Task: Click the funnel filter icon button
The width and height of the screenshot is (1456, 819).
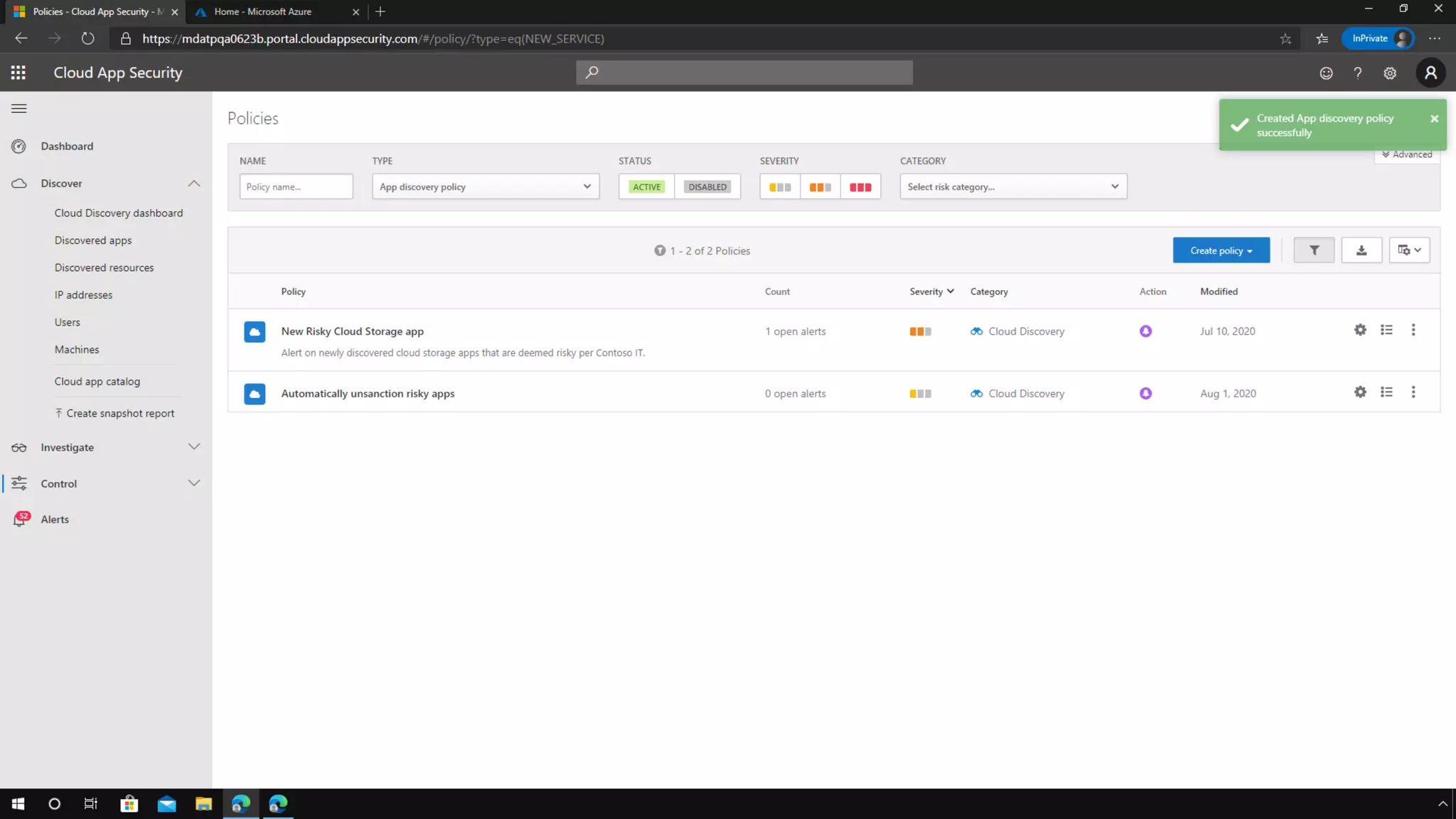Action: coord(1313,250)
